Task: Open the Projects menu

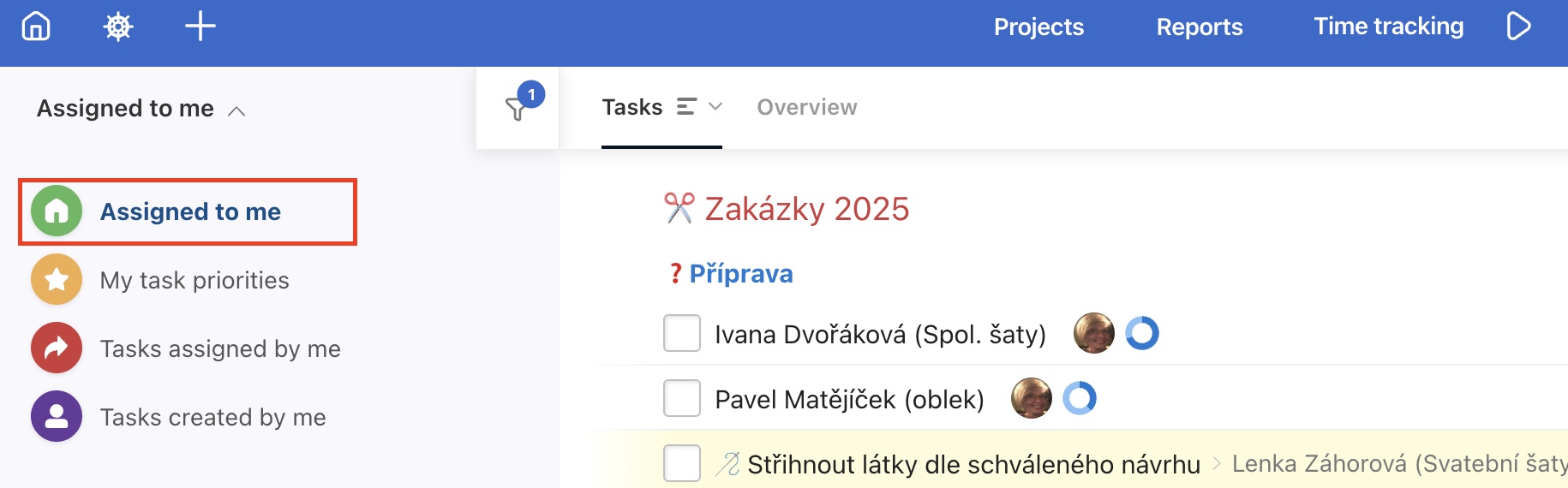Action: point(1038,27)
